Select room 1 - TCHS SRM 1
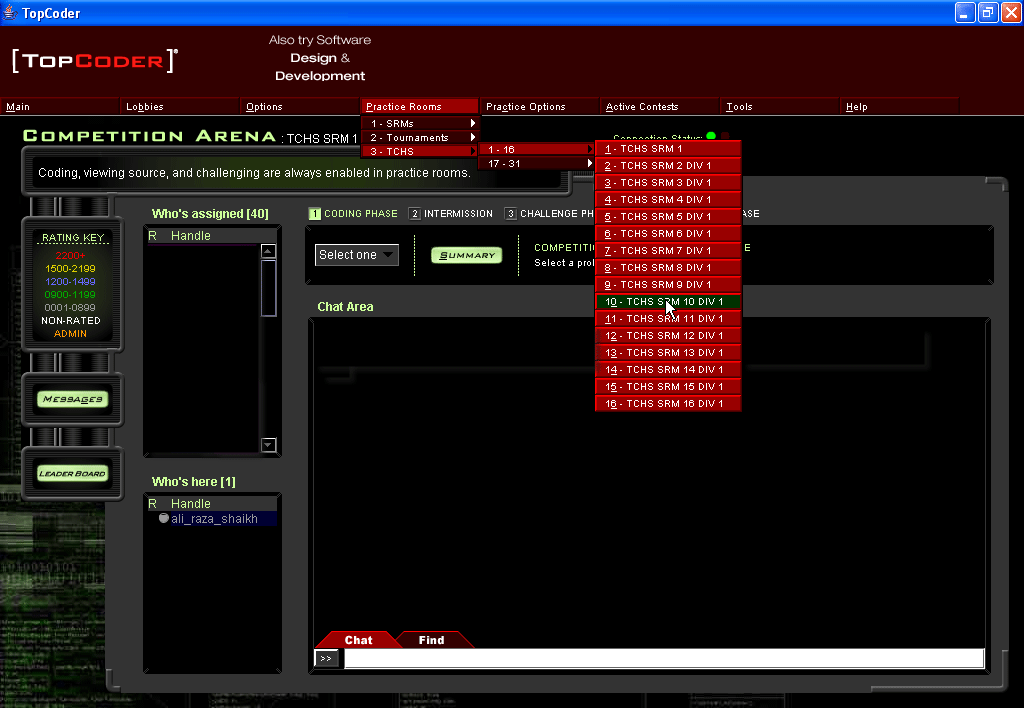The height and width of the screenshot is (708, 1025). (x=668, y=149)
